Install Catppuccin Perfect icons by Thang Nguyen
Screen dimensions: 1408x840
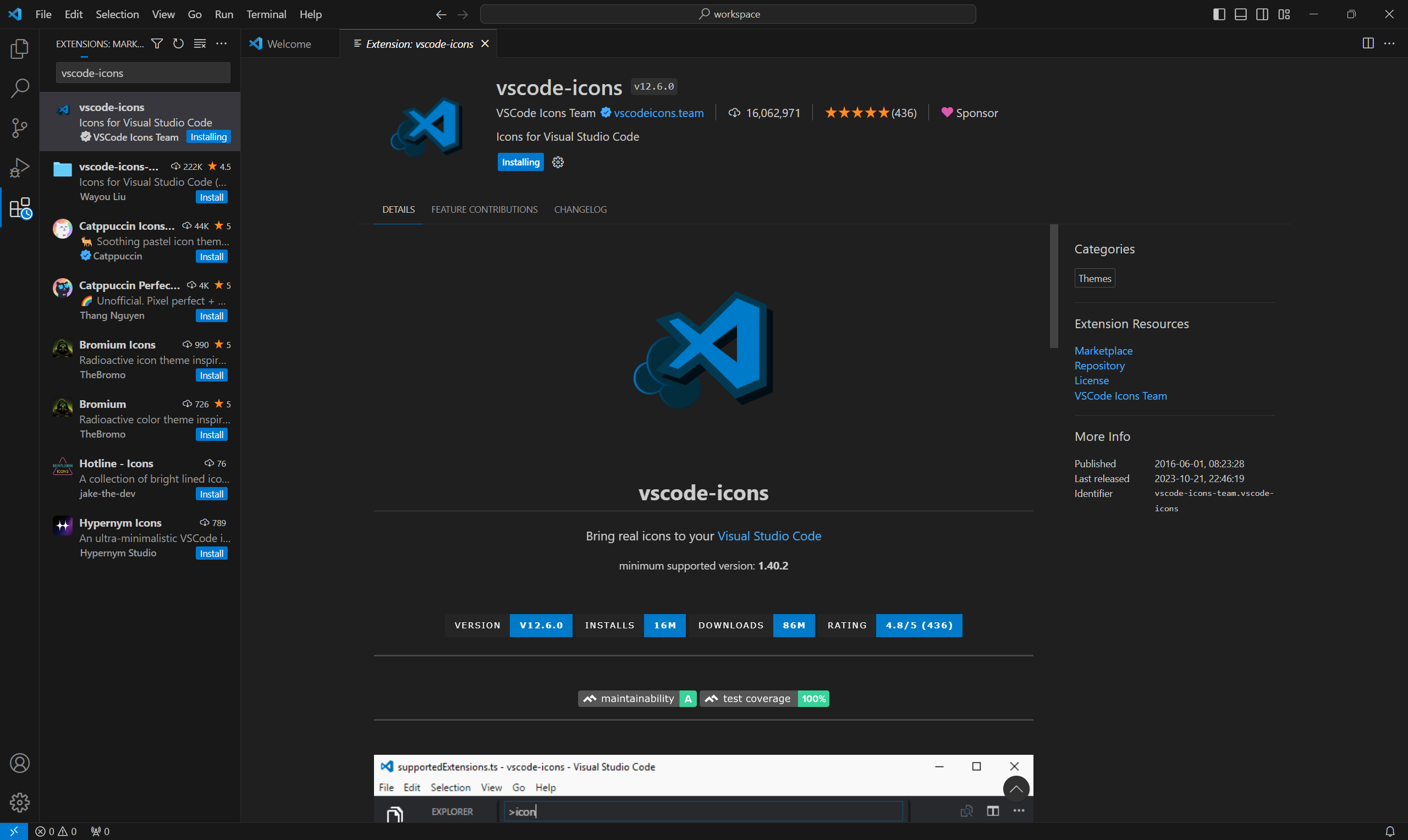(x=212, y=316)
